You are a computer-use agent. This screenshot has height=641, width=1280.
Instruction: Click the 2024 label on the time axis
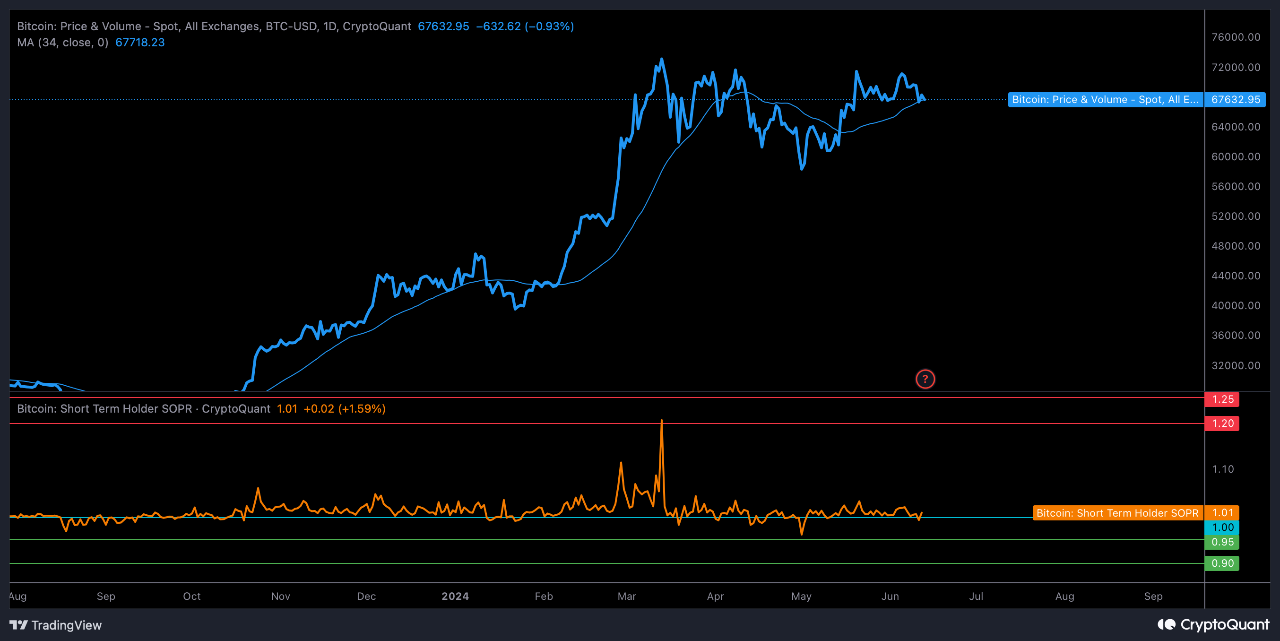click(455, 596)
